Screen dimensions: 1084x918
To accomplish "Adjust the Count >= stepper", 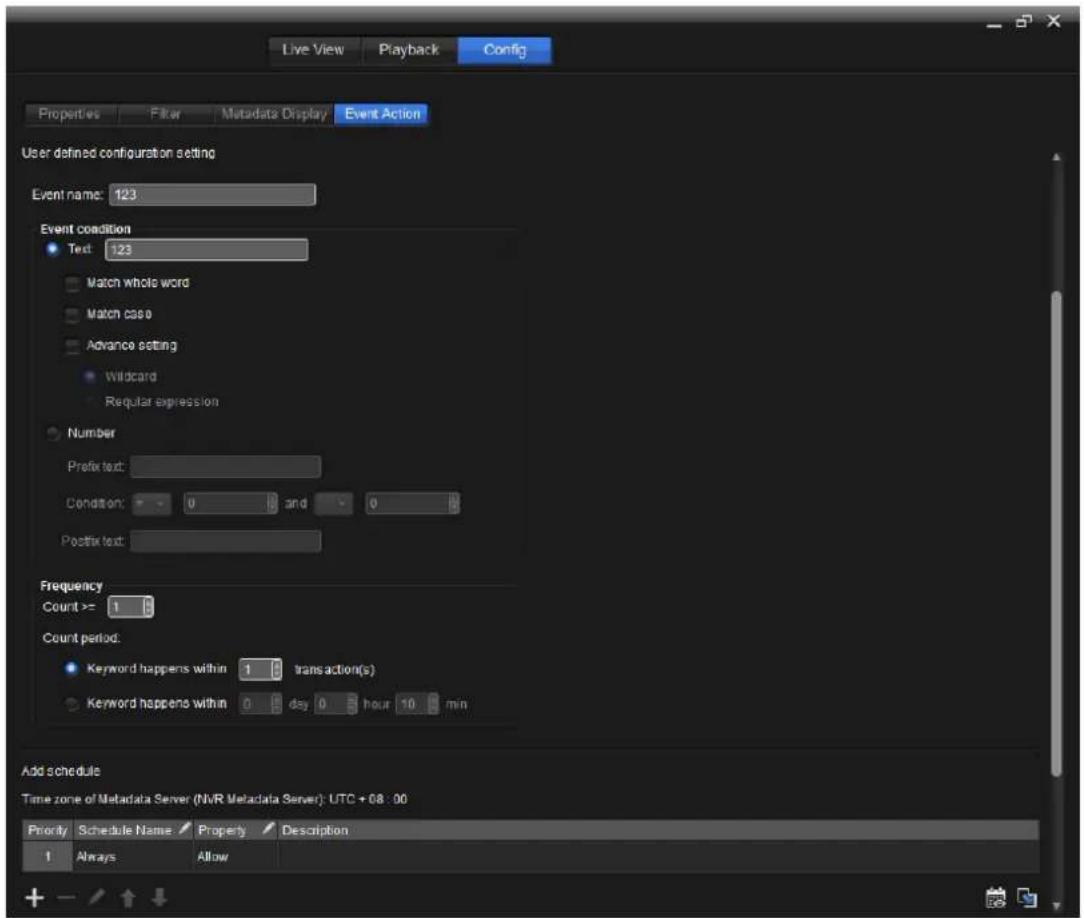I will pyautogui.click(x=148, y=607).
